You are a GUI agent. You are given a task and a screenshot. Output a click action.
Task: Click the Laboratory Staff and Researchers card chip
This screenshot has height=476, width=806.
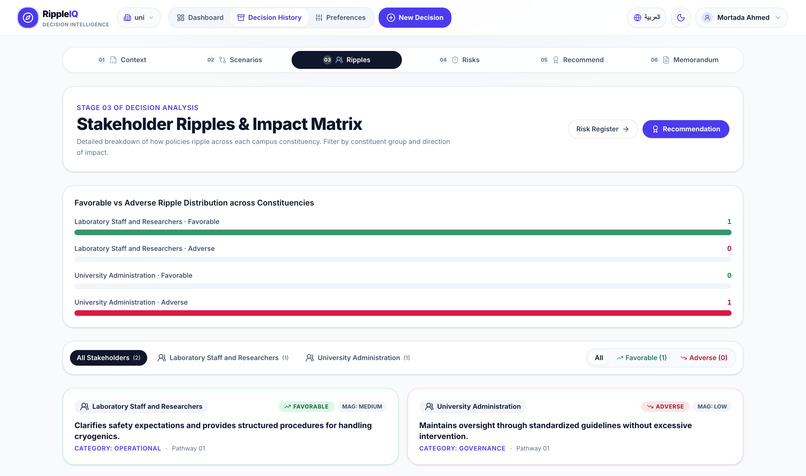(x=141, y=407)
